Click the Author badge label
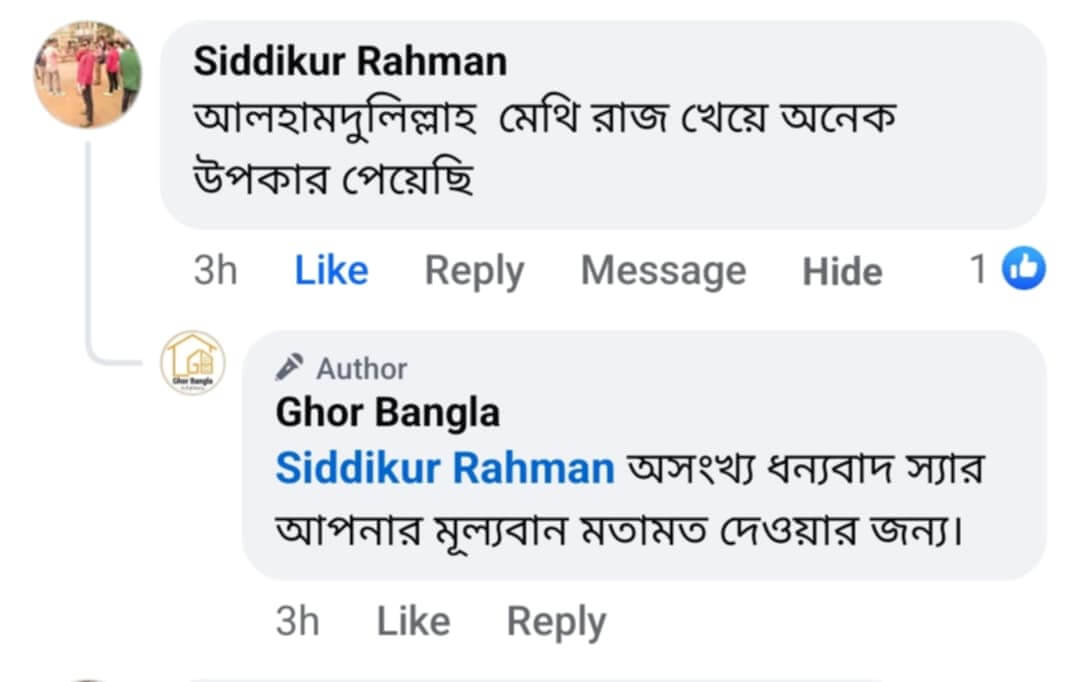The image size is (1080, 682). (361, 369)
